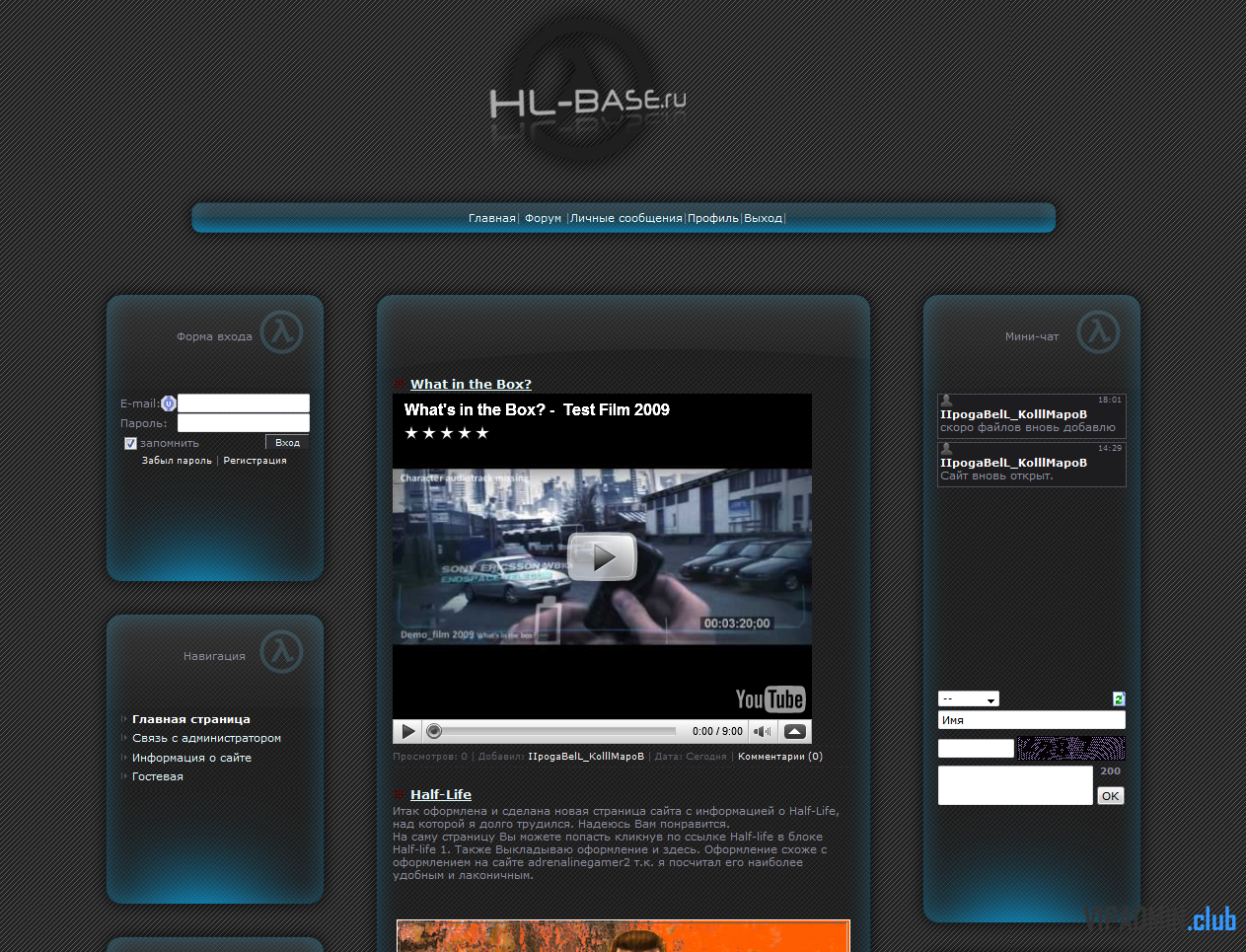Go to 'Главная страница' in navigation
This screenshot has width=1246, height=952.
(x=191, y=719)
